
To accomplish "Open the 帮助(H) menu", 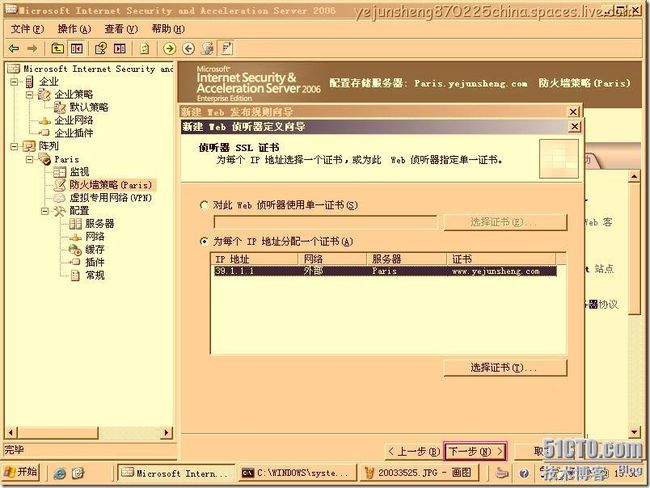I will click(168, 29).
